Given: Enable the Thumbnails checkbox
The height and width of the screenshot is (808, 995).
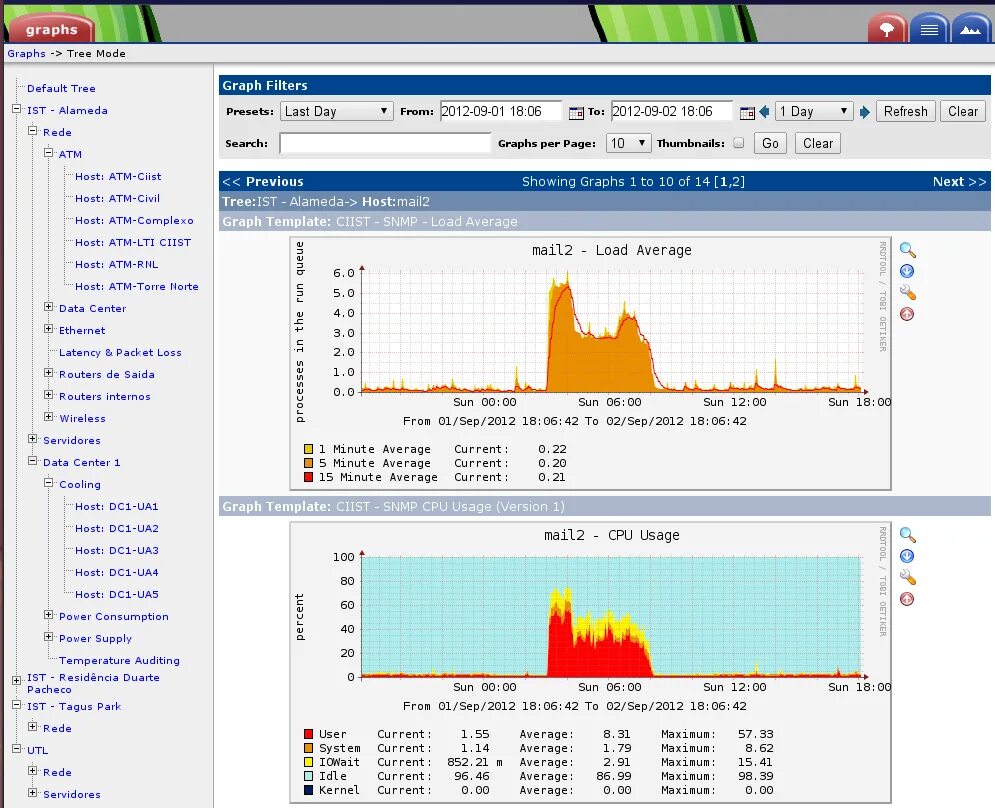Looking at the screenshot, I should (739, 143).
